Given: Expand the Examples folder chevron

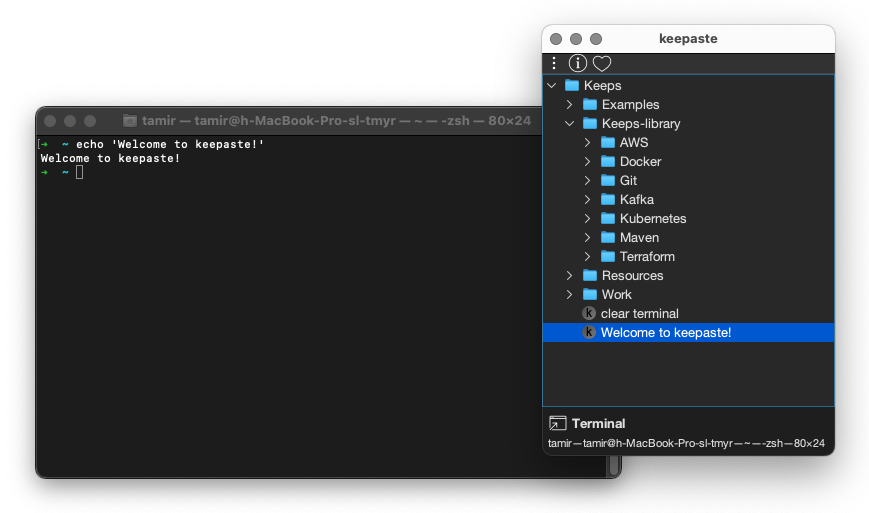Looking at the screenshot, I should coord(569,104).
